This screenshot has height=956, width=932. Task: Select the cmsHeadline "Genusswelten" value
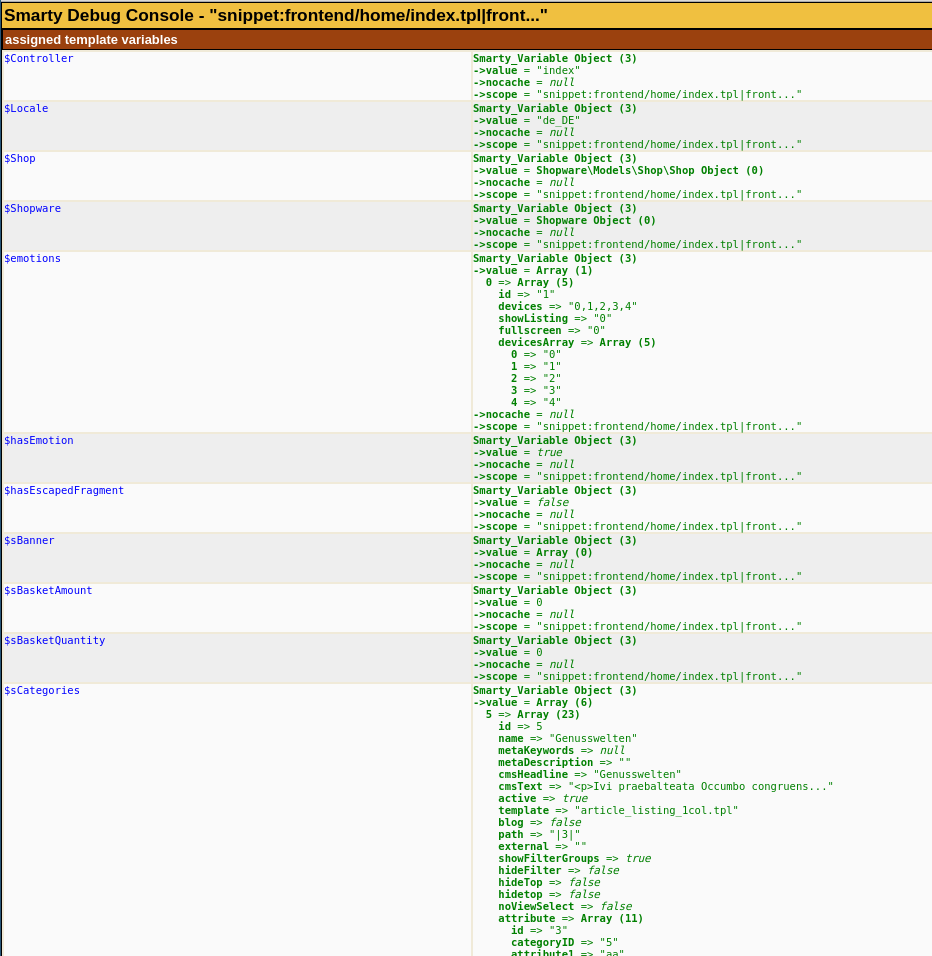coord(637,774)
